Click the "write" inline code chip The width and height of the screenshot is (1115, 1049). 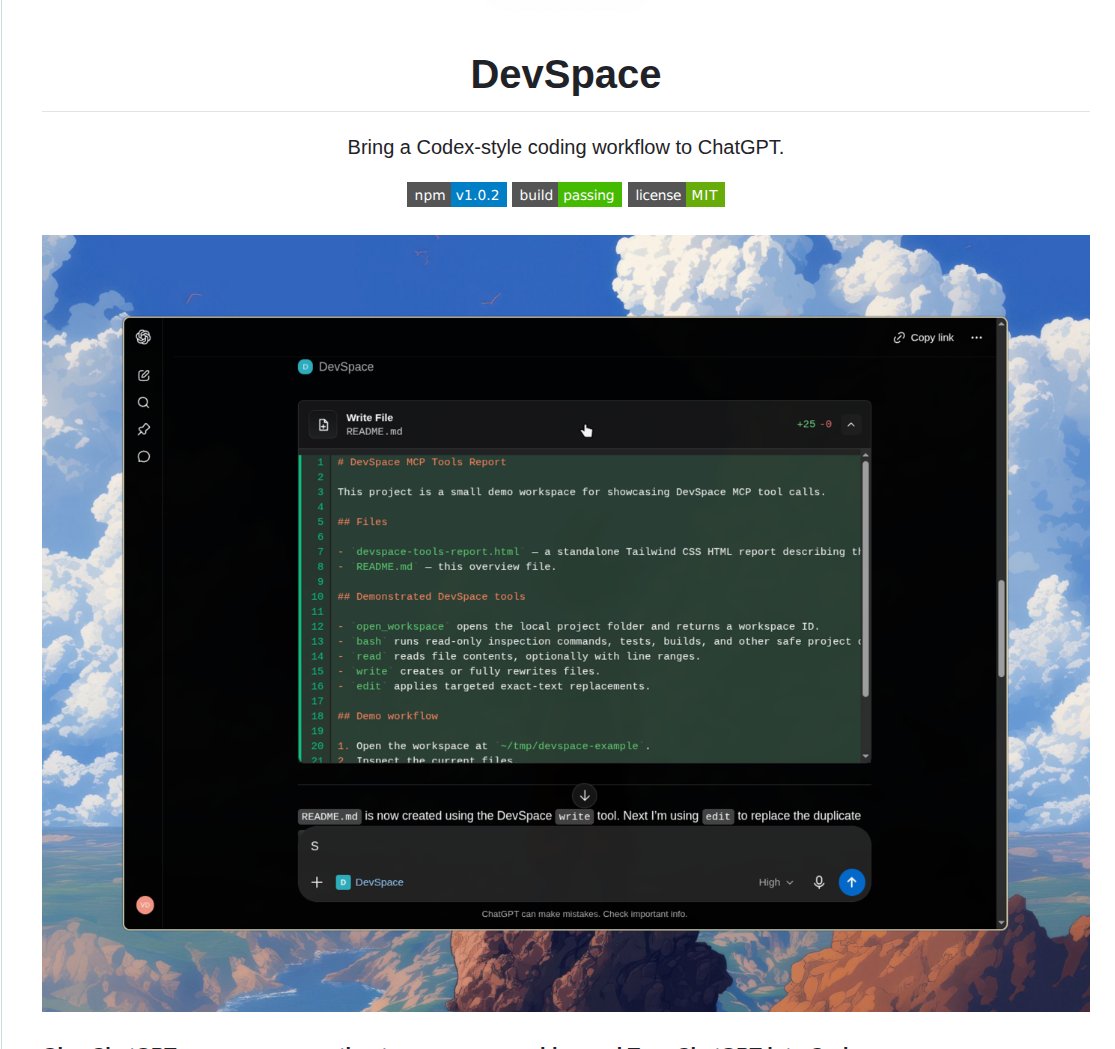pos(574,816)
